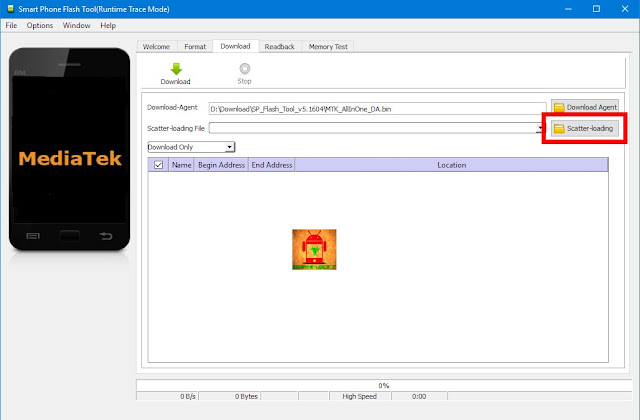Screen dimensions: 640x420
Task: Switch to the Welcome tab
Action: [x=156, y=47]
